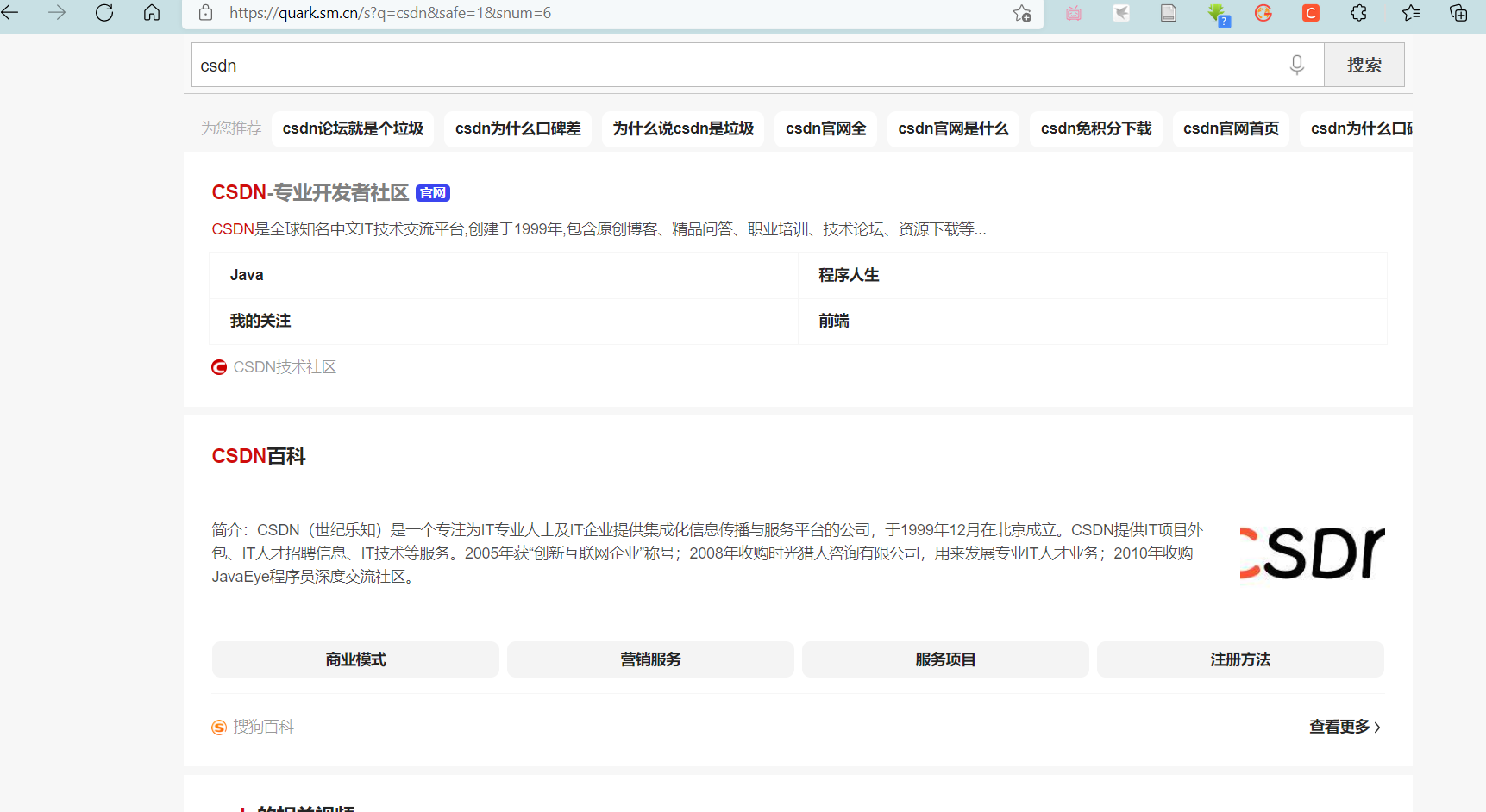This screenshot has width=1486, height=812.
Task: Click the site security lock icon
Action: [x=204, y=13]
